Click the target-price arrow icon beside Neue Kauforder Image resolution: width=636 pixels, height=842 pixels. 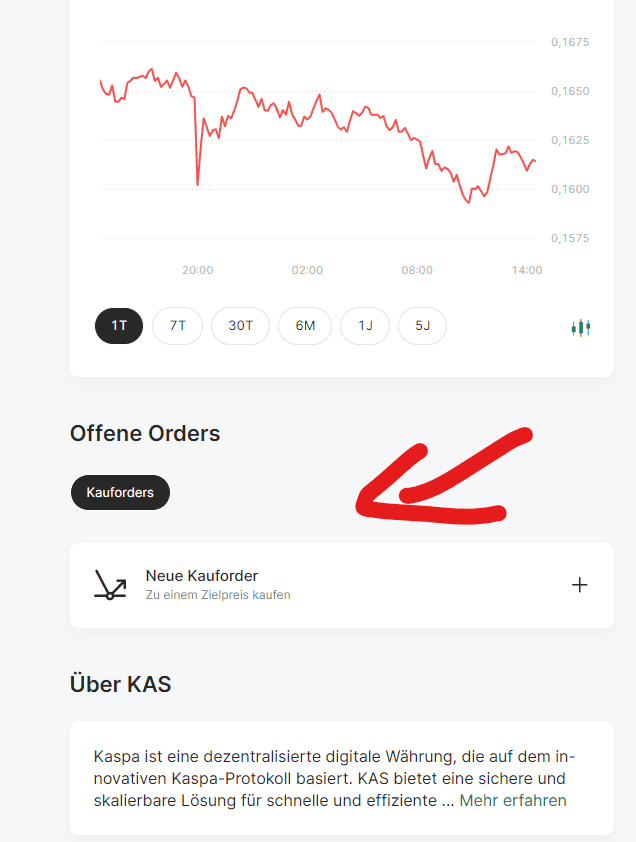point(110,585)
